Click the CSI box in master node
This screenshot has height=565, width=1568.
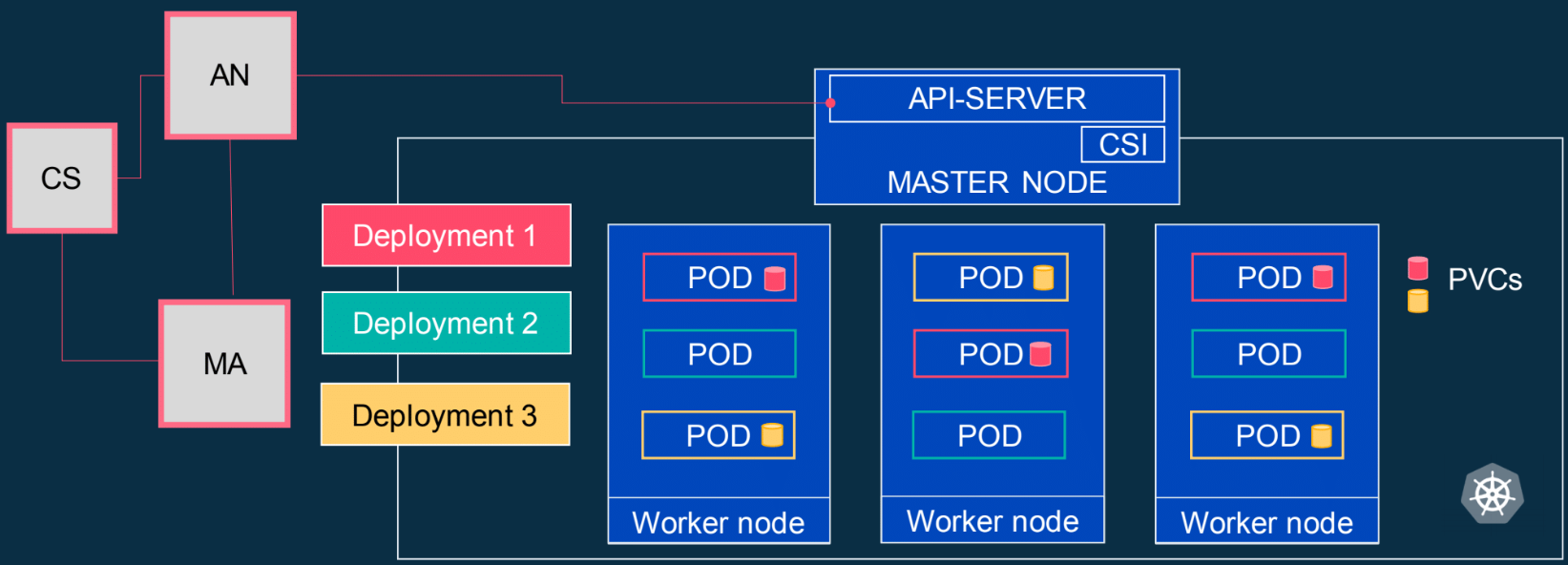(1123, 144)
